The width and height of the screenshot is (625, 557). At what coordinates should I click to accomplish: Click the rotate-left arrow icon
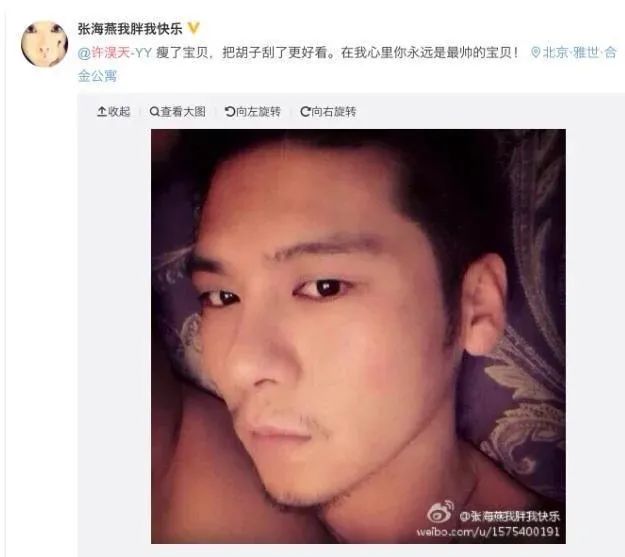coord(230,112)
